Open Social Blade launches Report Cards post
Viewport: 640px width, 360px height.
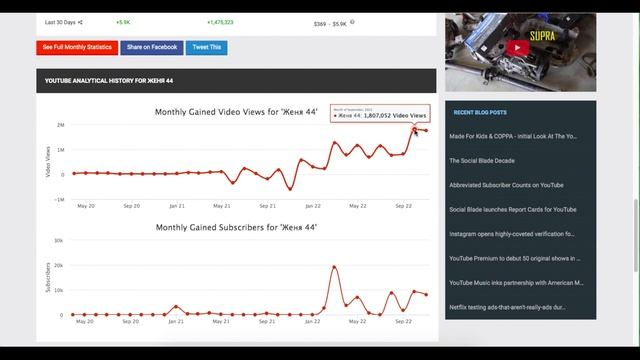point(513,210)
